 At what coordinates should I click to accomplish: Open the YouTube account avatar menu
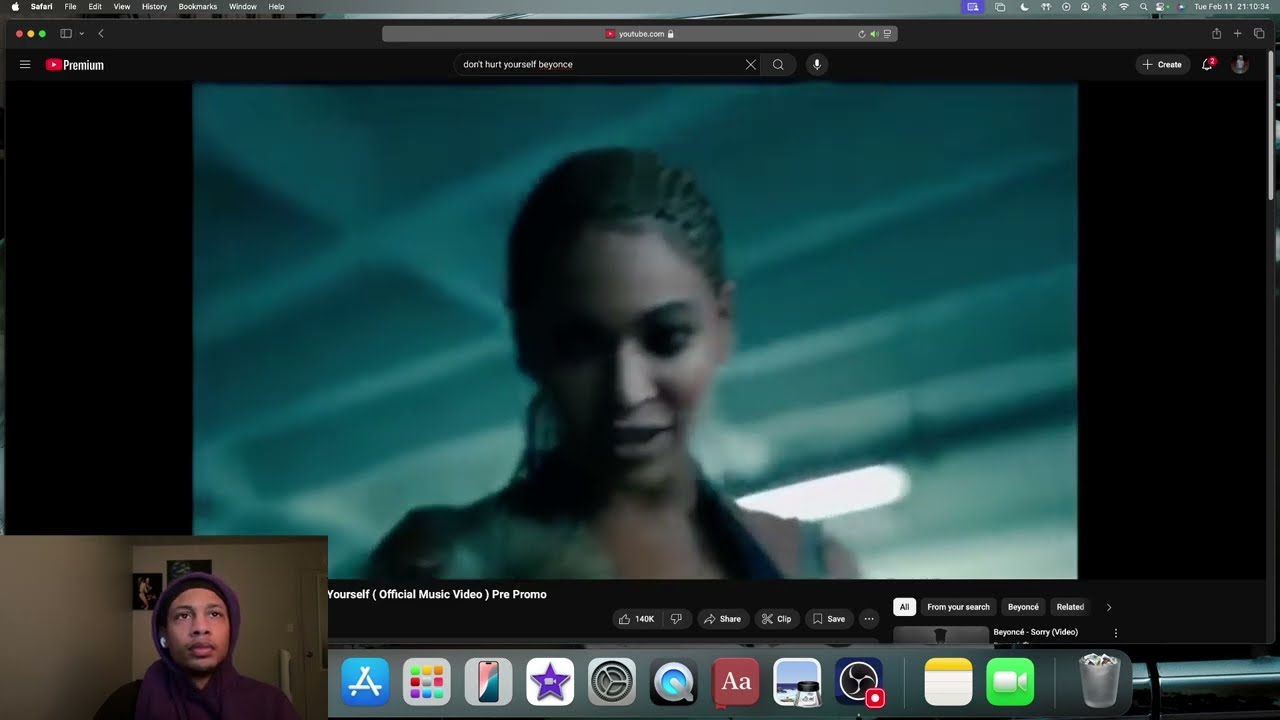(x=1240, y=65)
